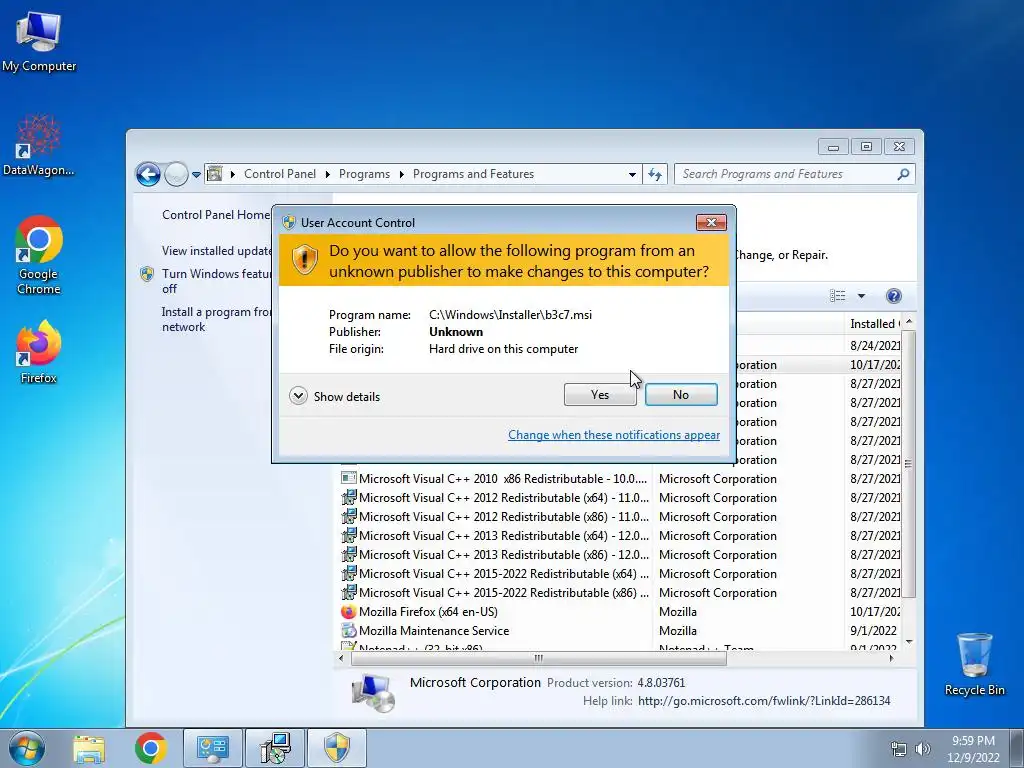This screenshot has height=768, width=1024.
Task: Expand Show details in the UAC dialog
Action: click(334, 396)
